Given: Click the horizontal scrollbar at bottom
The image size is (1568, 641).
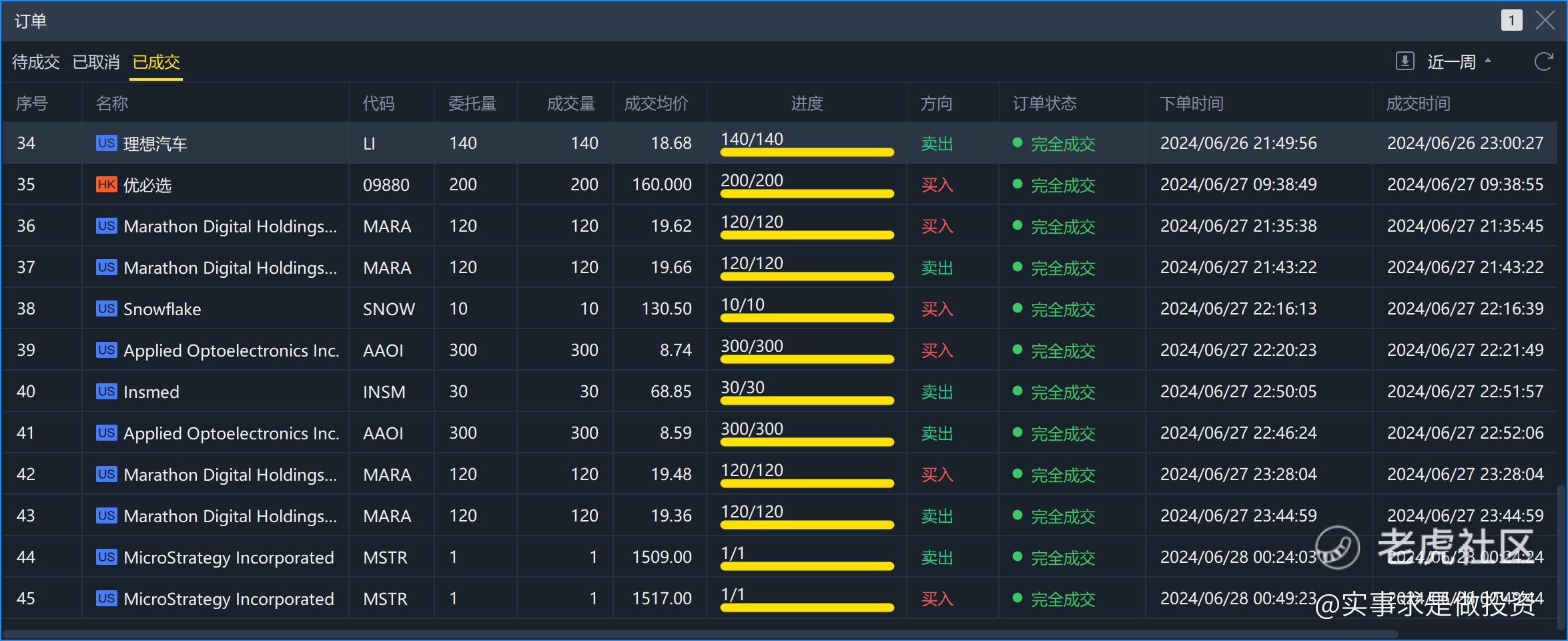Looking at the screenshot, I should (x=701, y=634).
